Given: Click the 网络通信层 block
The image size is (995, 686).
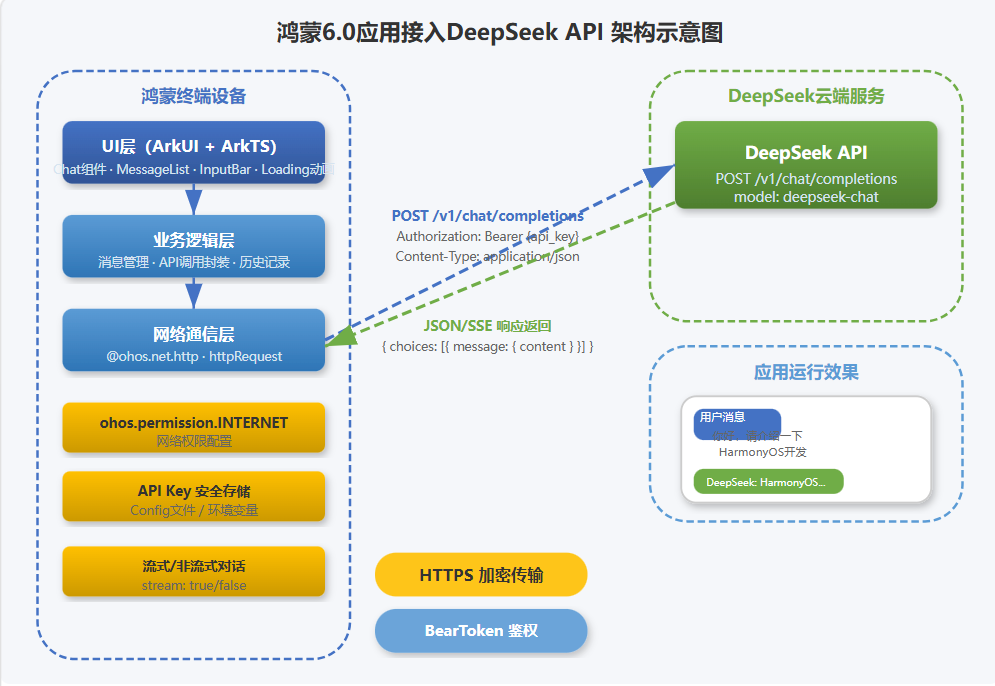Looking at the screenshot, I should point(194,340).
